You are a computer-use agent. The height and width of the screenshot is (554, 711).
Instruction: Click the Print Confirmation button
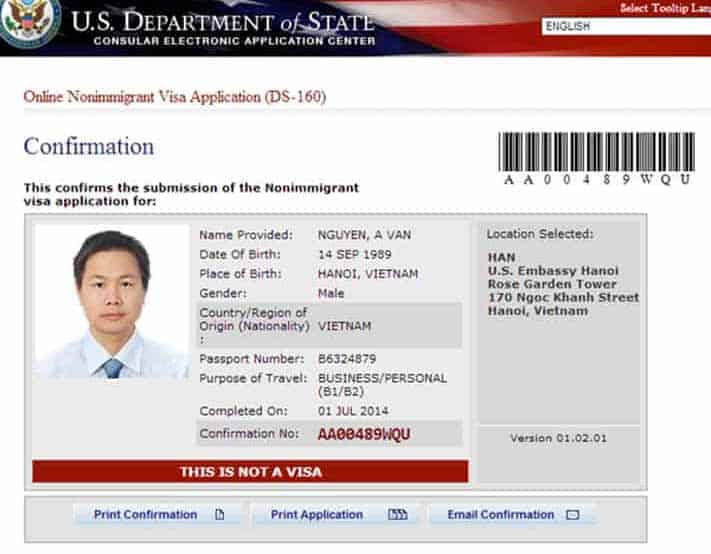coord(159,515)
